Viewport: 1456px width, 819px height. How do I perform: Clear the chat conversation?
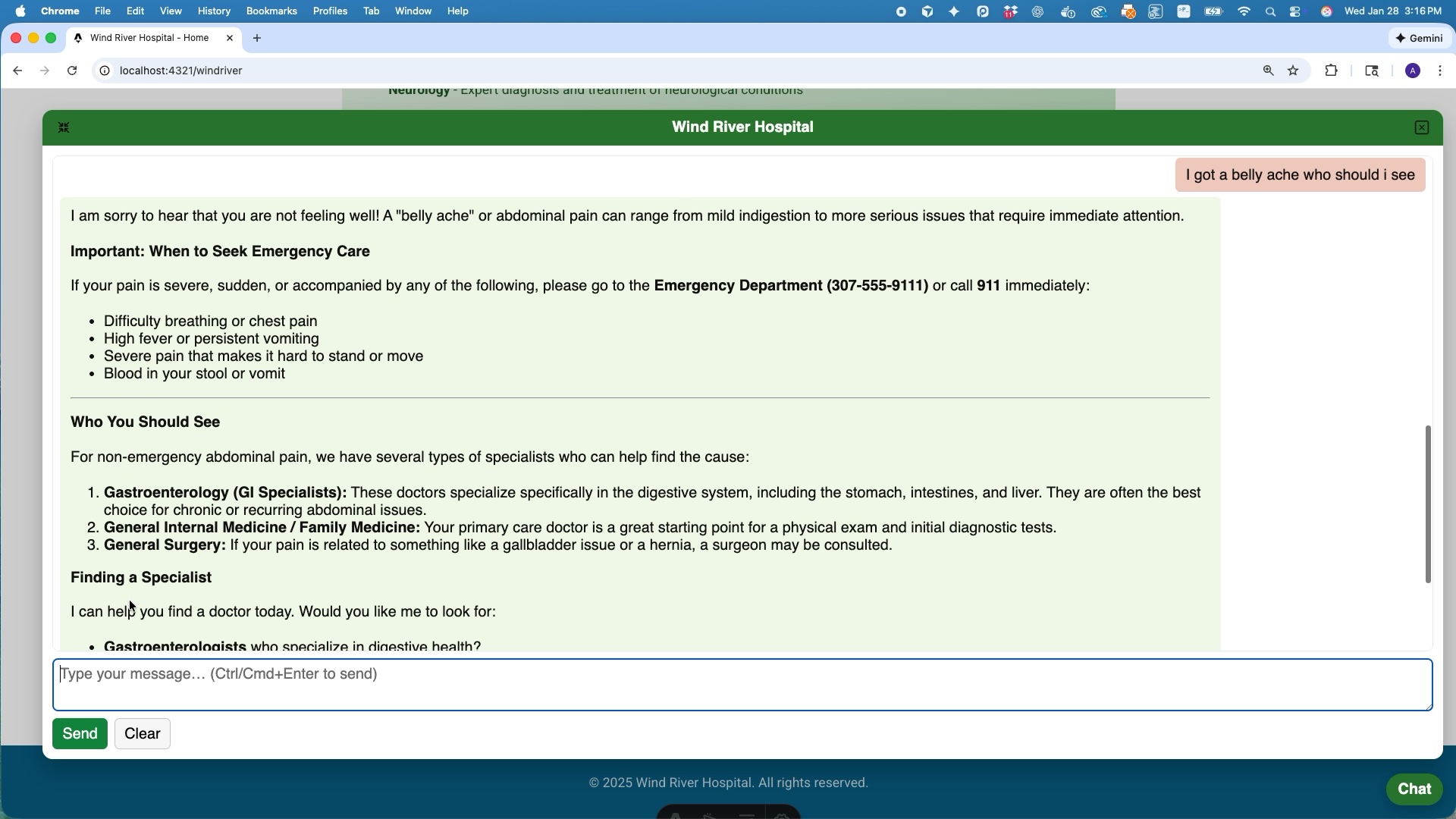[142, 734]
